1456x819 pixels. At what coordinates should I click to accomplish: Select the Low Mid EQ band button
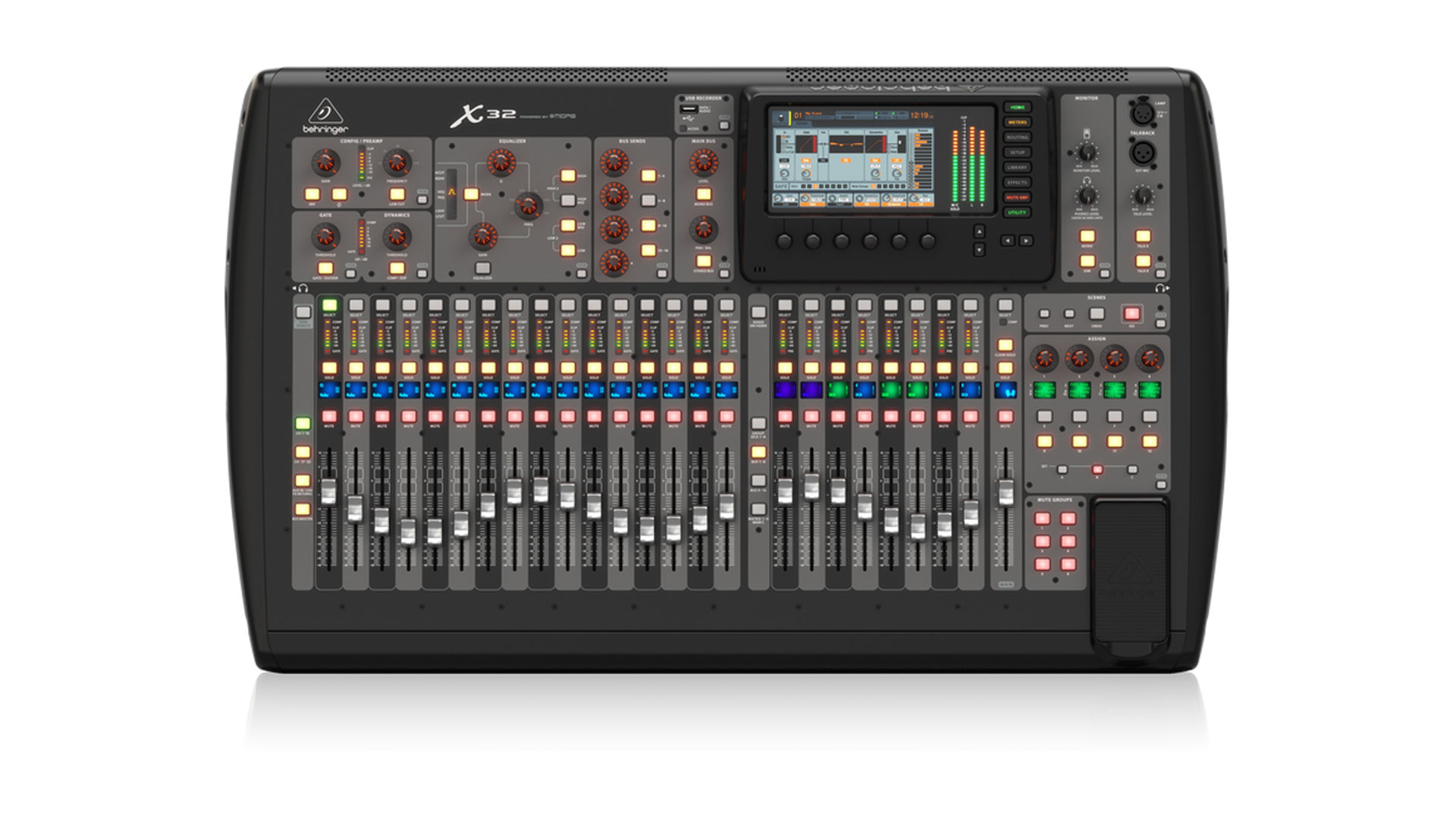point(568,225)
